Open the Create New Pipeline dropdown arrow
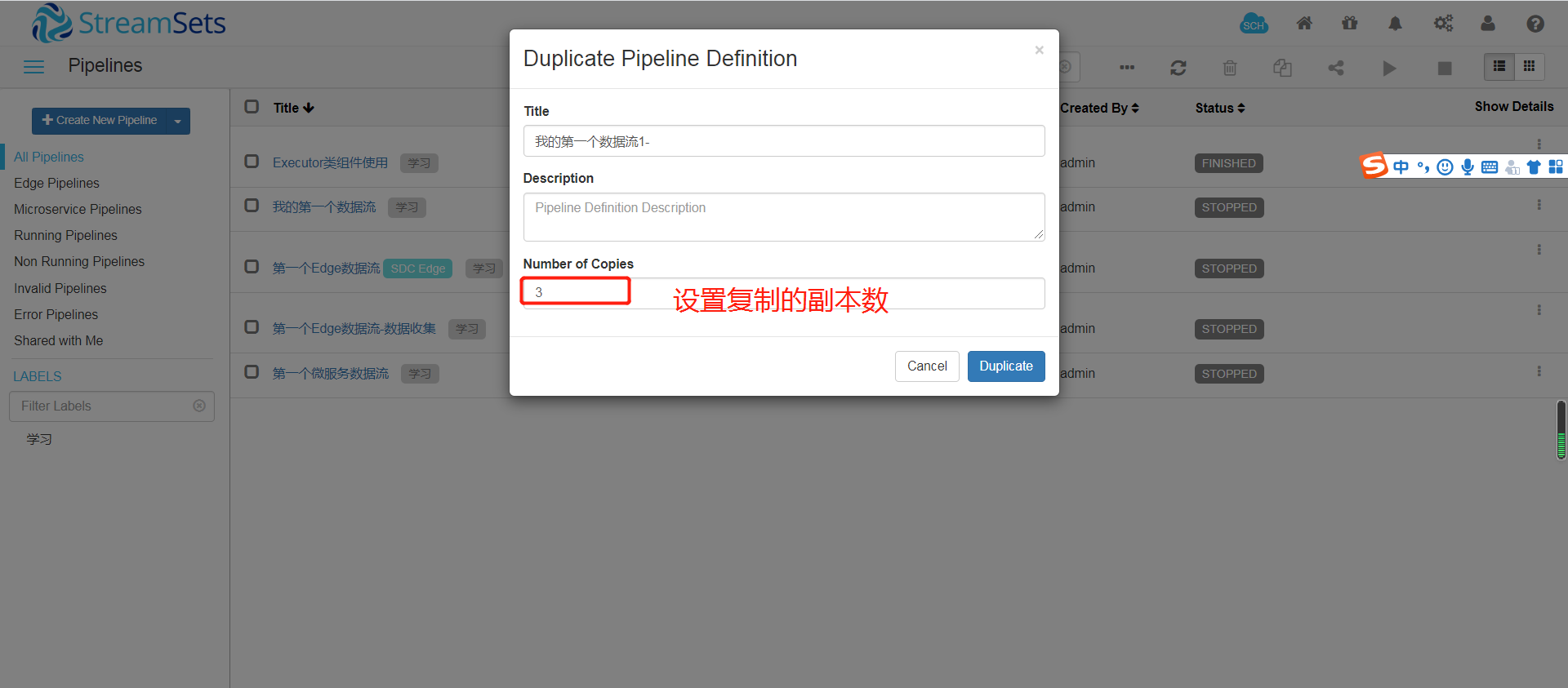Image resolution: width=1568 pixels, height=688 pixels. click(178, 120)
